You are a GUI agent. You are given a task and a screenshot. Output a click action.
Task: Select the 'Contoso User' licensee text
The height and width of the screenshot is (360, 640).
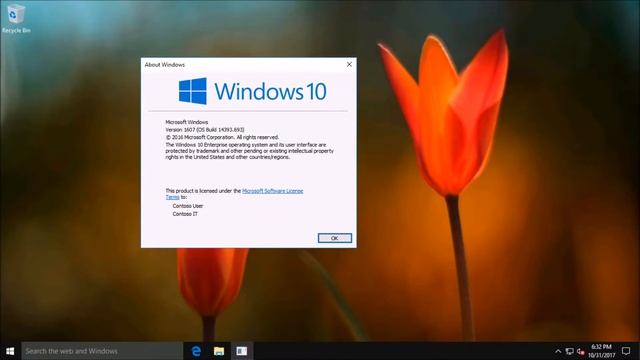pos(188,206)
